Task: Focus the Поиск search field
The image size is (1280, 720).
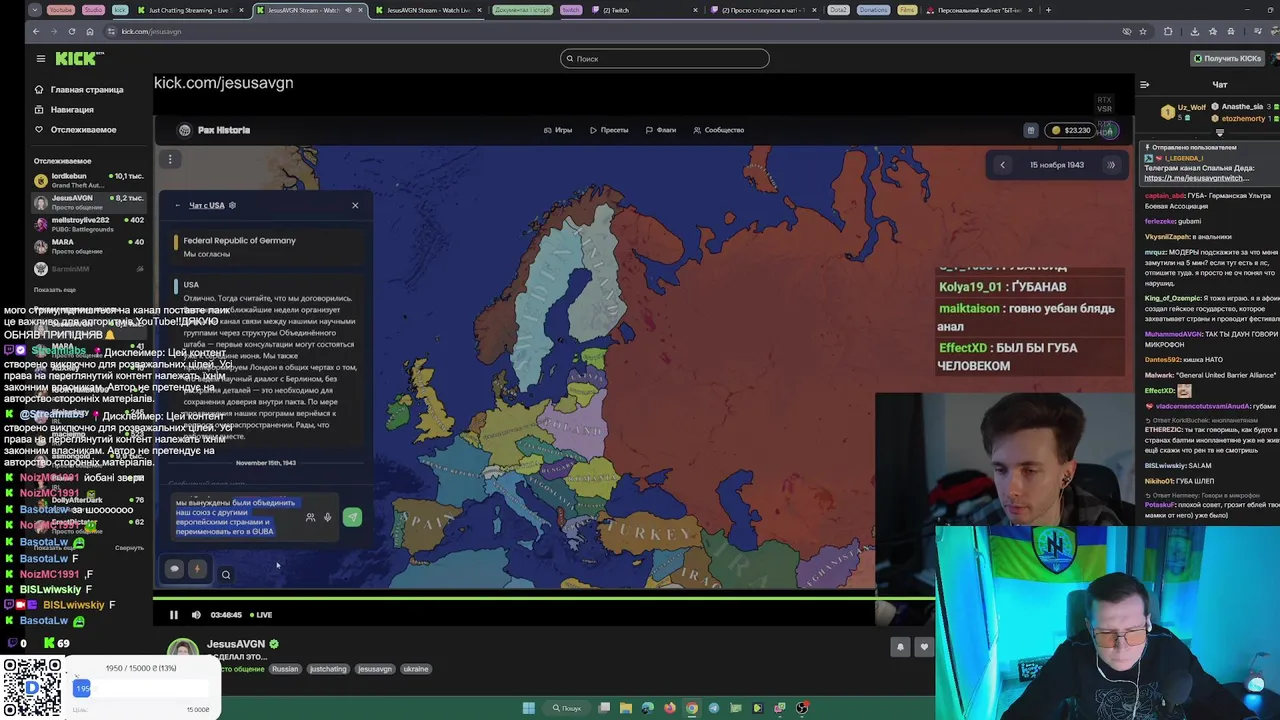Action: (x=665, y=59)
